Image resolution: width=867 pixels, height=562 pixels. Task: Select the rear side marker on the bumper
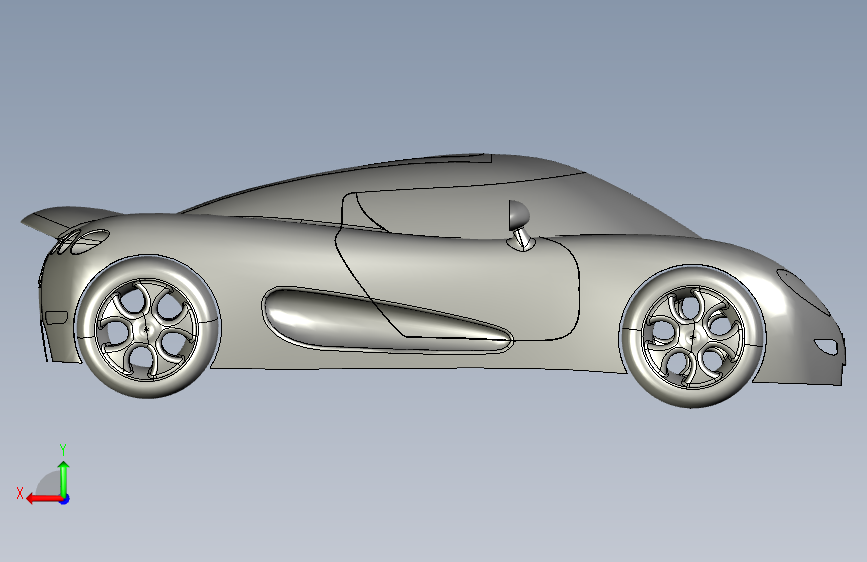pyautogui.click(x=56, y=318)
